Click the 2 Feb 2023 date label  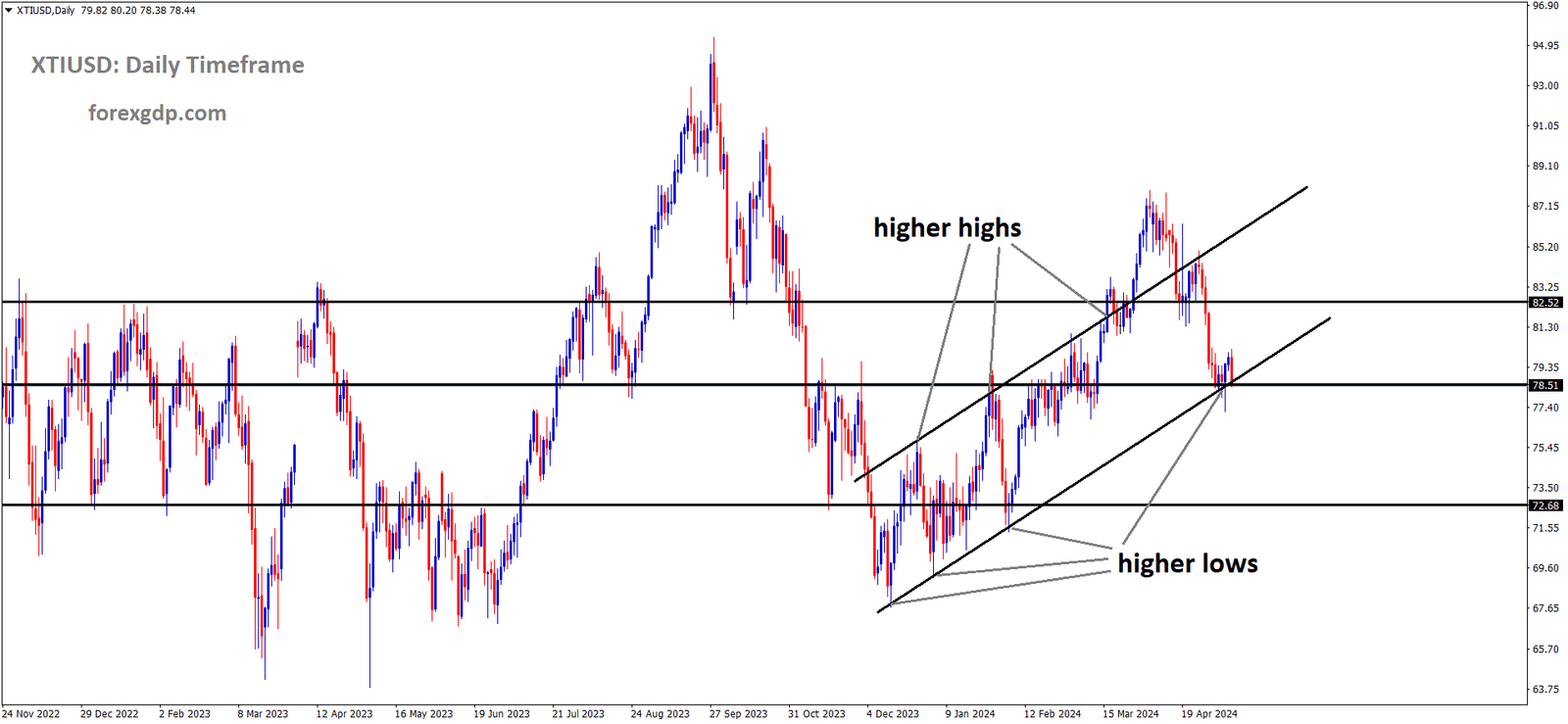[185, 714]
